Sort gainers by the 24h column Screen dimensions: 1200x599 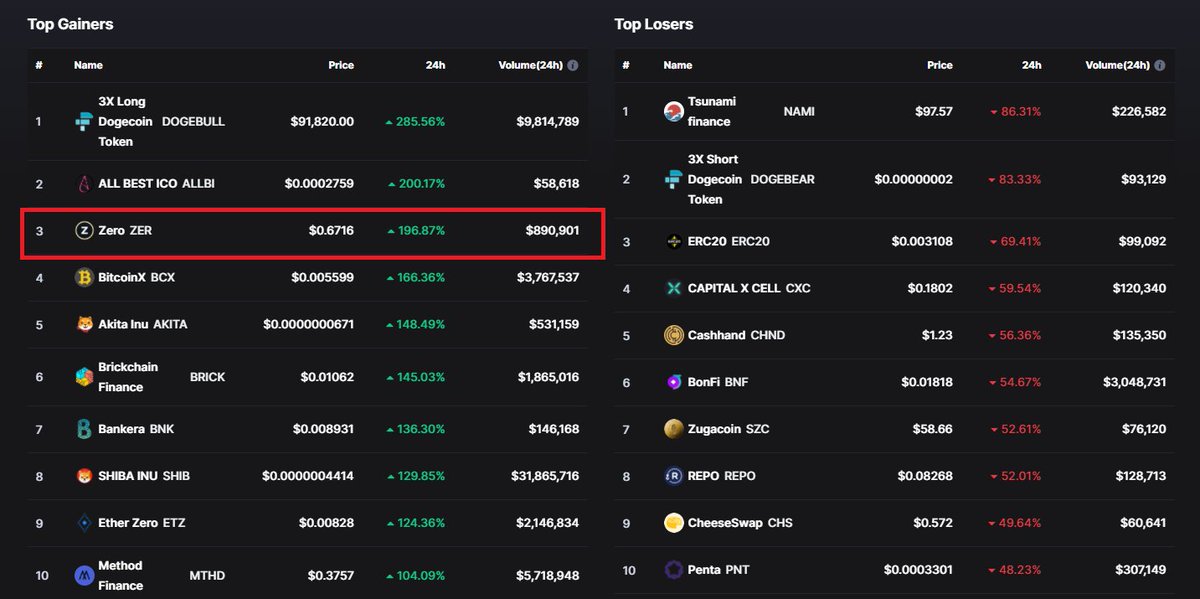pyautogui.click(x=434, y=65)
